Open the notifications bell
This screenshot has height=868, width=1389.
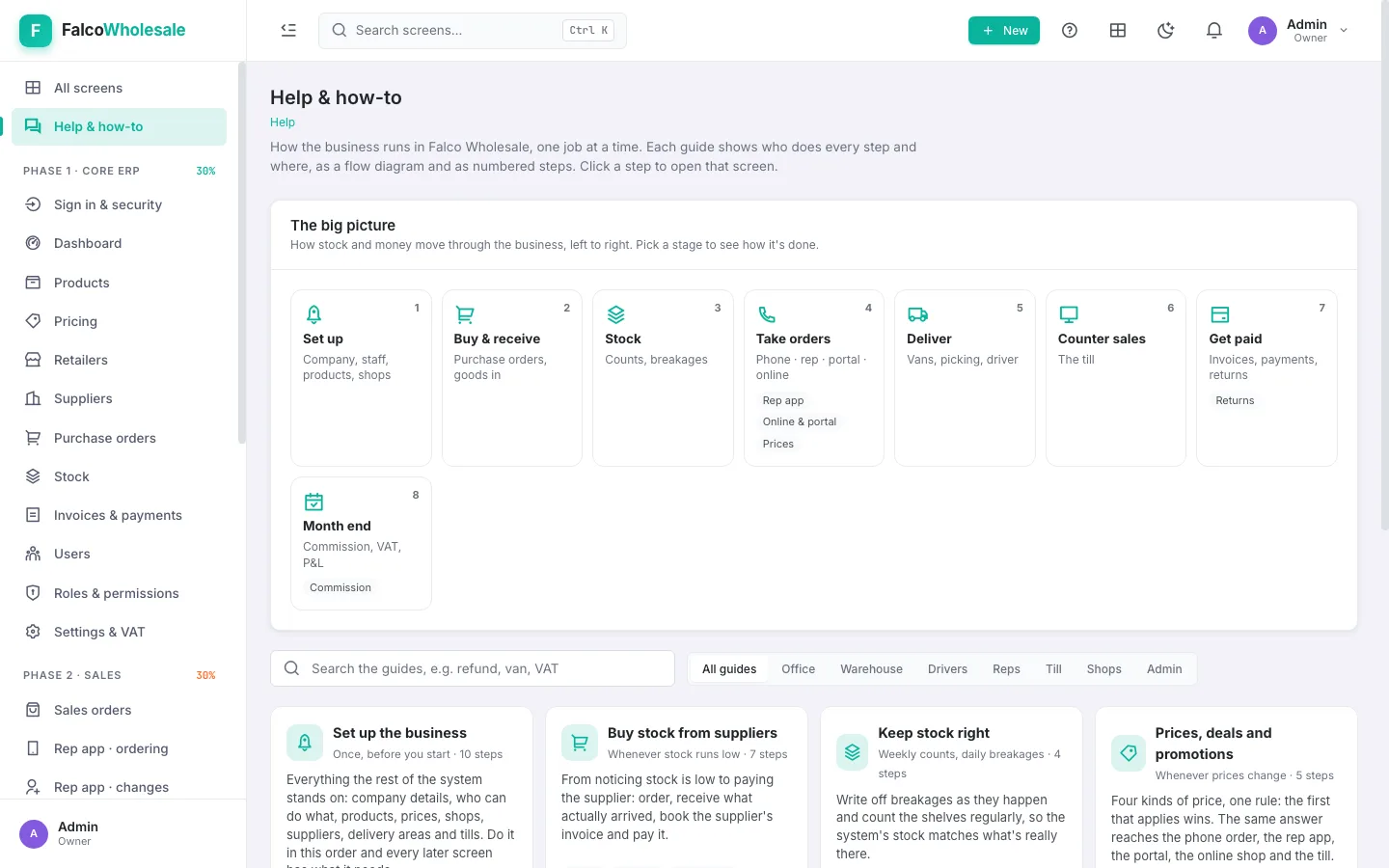(x=1214, y=30)
